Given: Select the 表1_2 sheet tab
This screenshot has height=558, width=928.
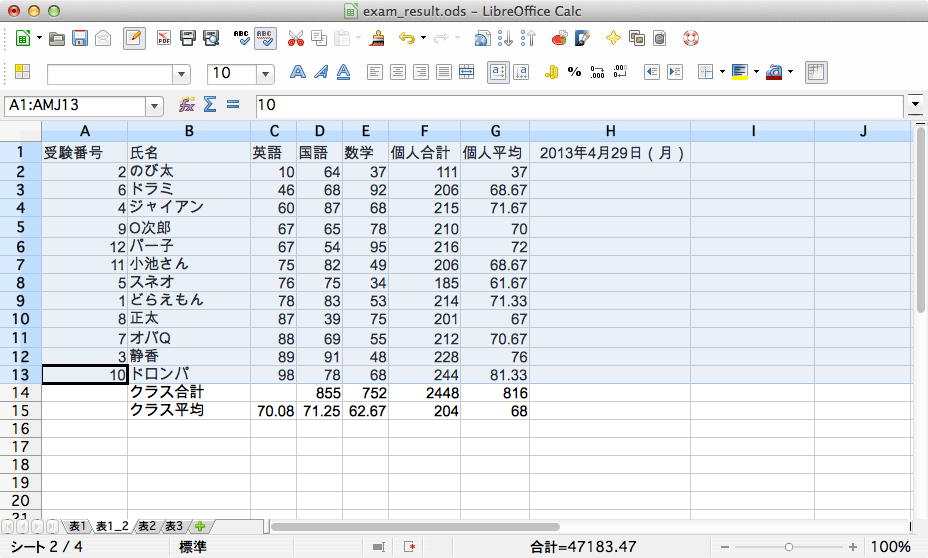Looking at the screenshot, I should pos(112,526).
